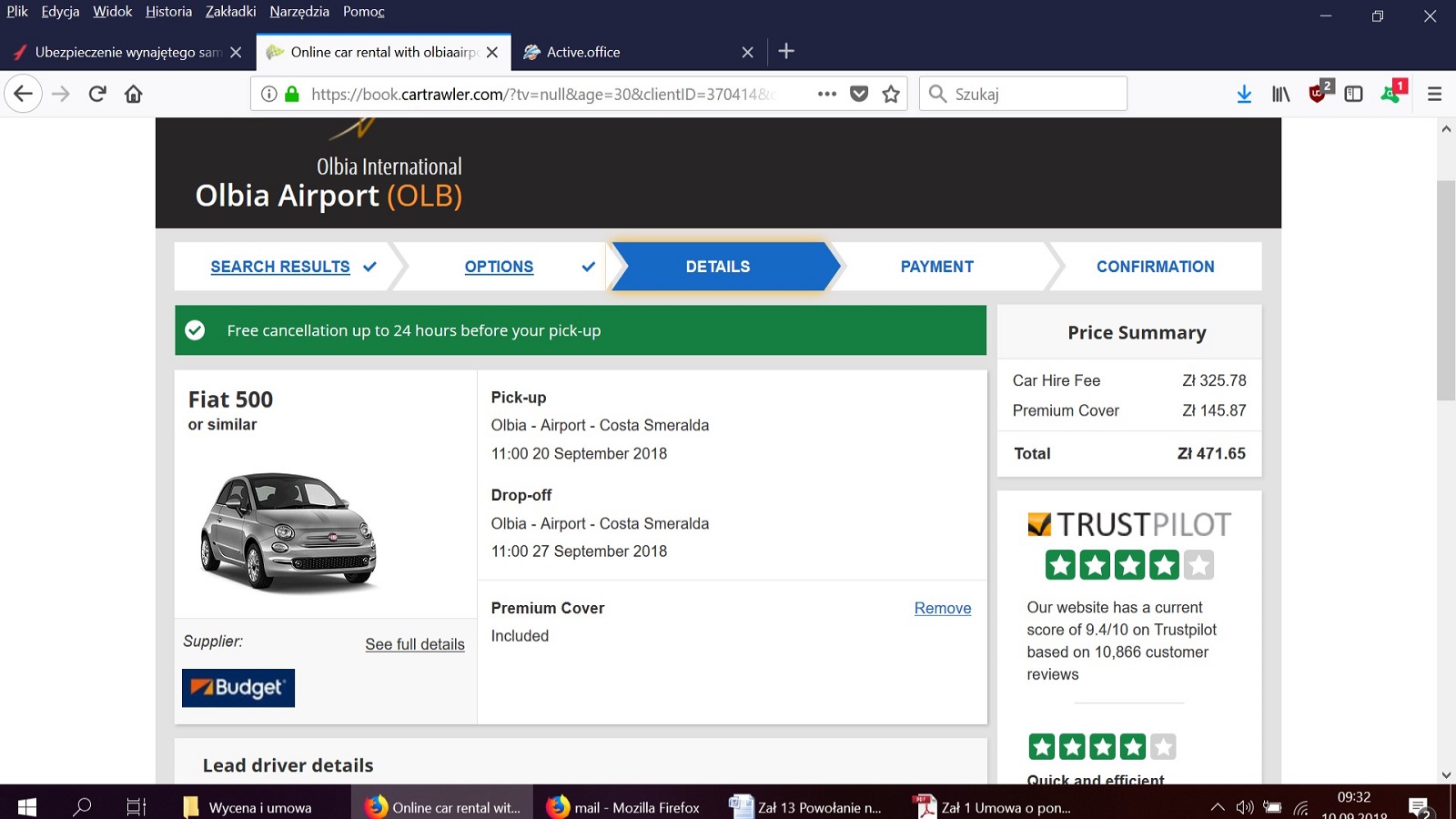
Task: Open Wycena i umowa folder in taskbar
Action: point(248,807)
